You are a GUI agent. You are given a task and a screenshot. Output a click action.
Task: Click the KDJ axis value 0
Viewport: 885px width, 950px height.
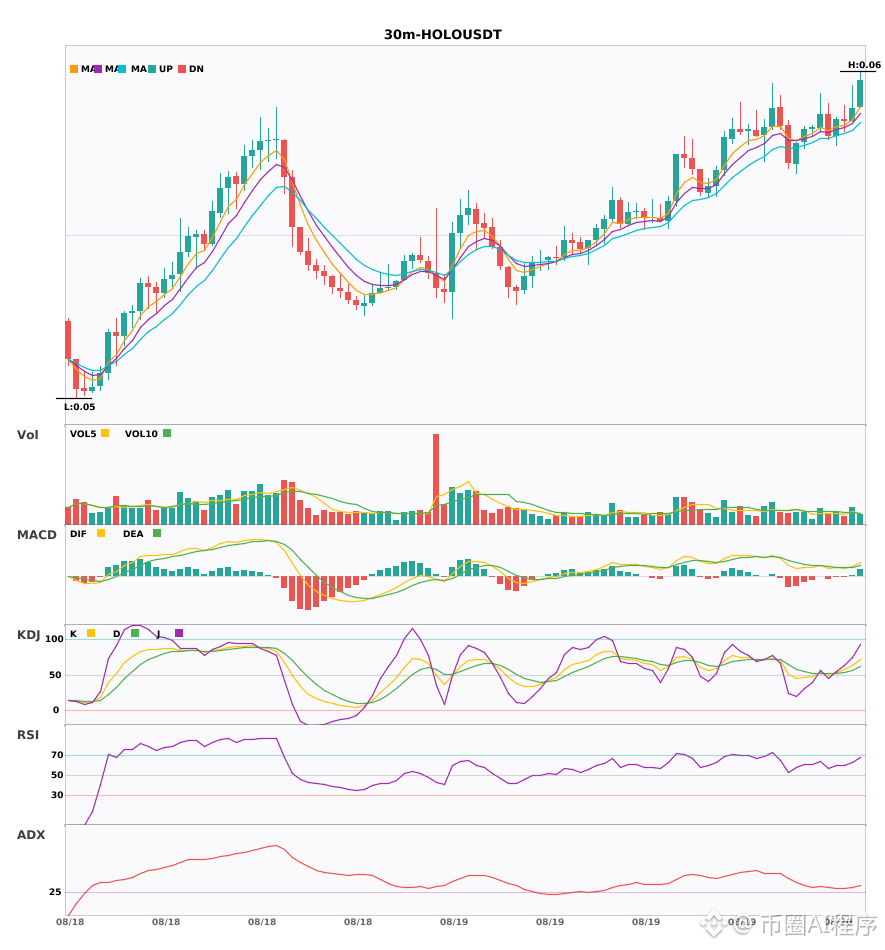point(56,710)
